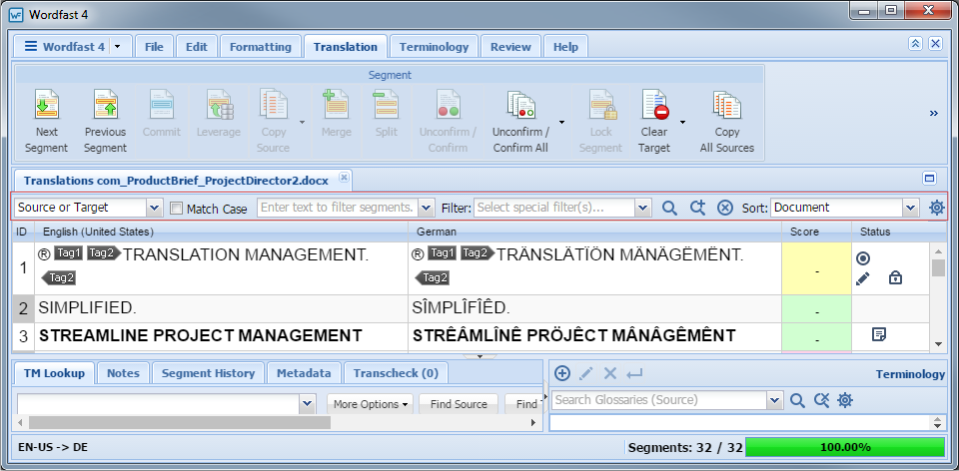Click the TM Lookup horizontal scrollbar
This screenshot has height=471, width=959.
(179, 423)
